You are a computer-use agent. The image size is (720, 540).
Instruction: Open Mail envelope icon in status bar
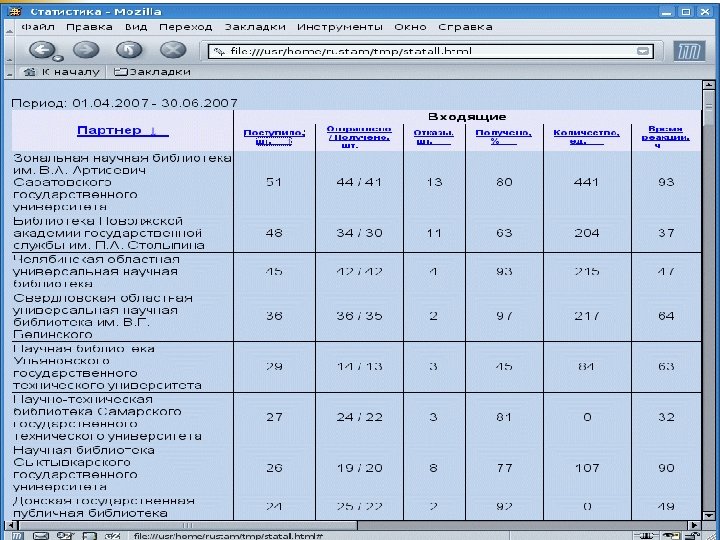point(41,535)
